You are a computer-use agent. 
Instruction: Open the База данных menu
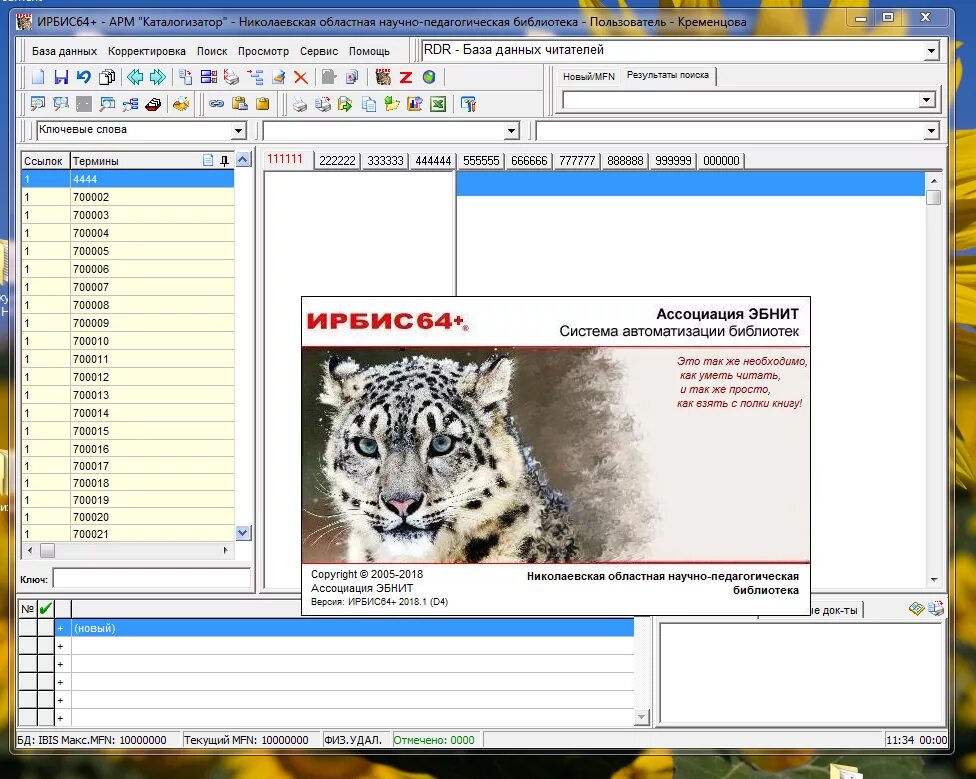click(64, 51)
